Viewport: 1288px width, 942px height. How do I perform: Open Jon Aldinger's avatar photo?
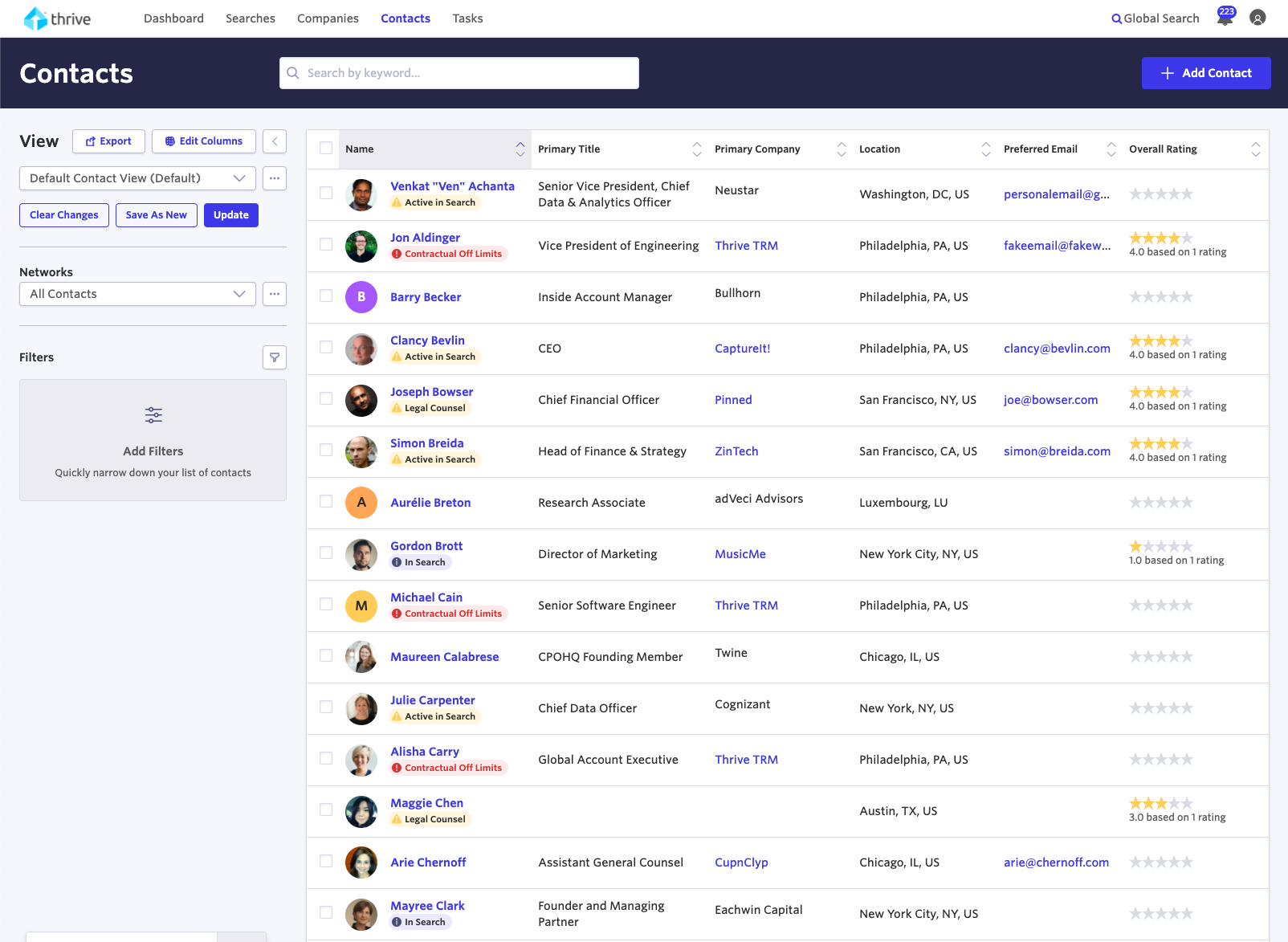click(x=361, y=246)
